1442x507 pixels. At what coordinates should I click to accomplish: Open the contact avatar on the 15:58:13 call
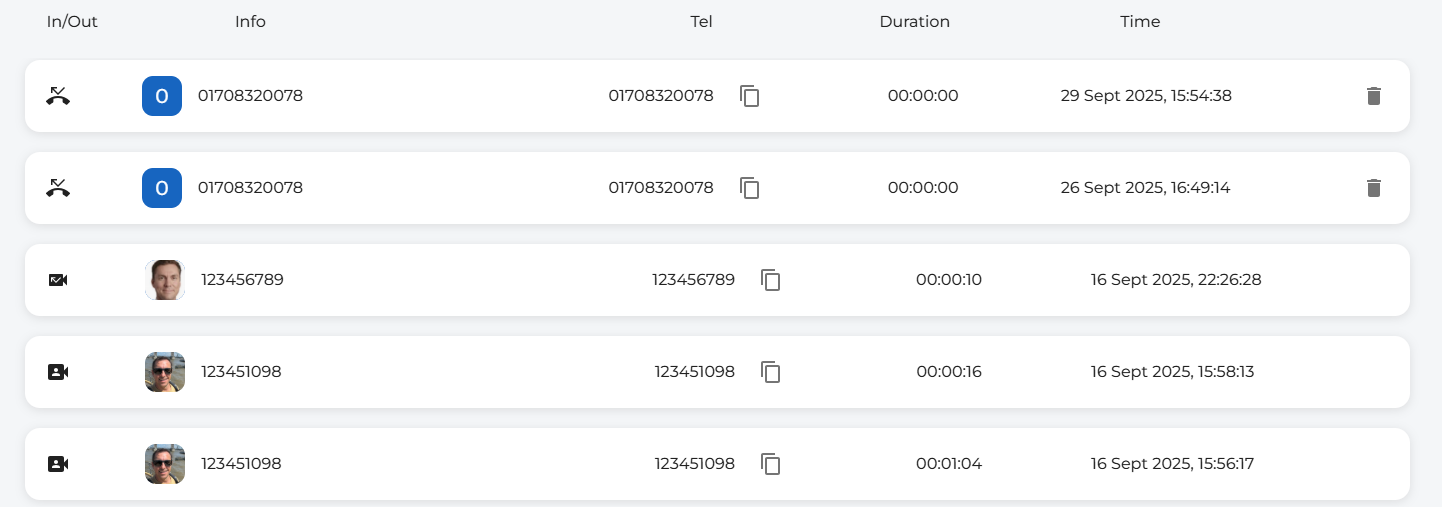[165, 372]
